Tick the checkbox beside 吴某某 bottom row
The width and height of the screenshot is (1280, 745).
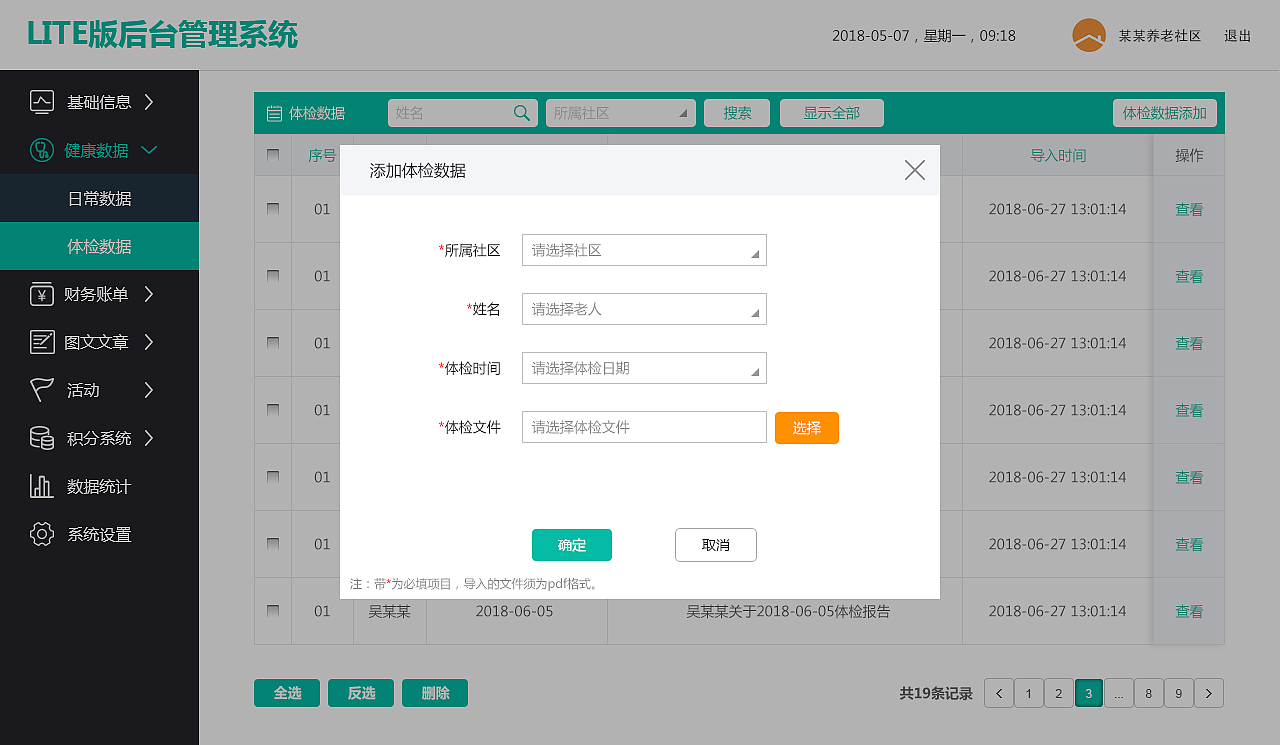click(273, 611)
